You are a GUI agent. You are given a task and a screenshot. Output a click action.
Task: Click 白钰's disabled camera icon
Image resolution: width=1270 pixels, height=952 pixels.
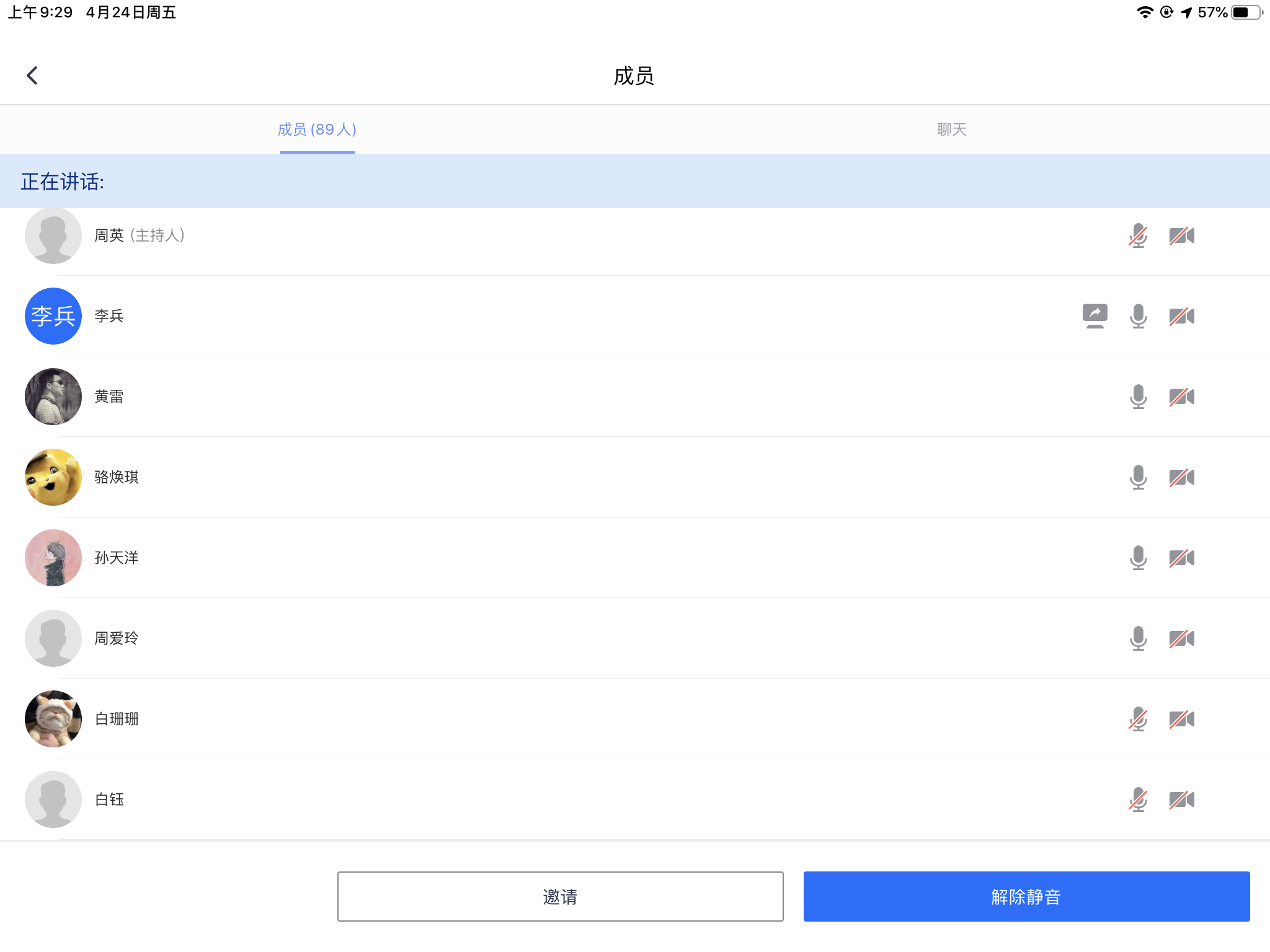[x=1181, y=800]
